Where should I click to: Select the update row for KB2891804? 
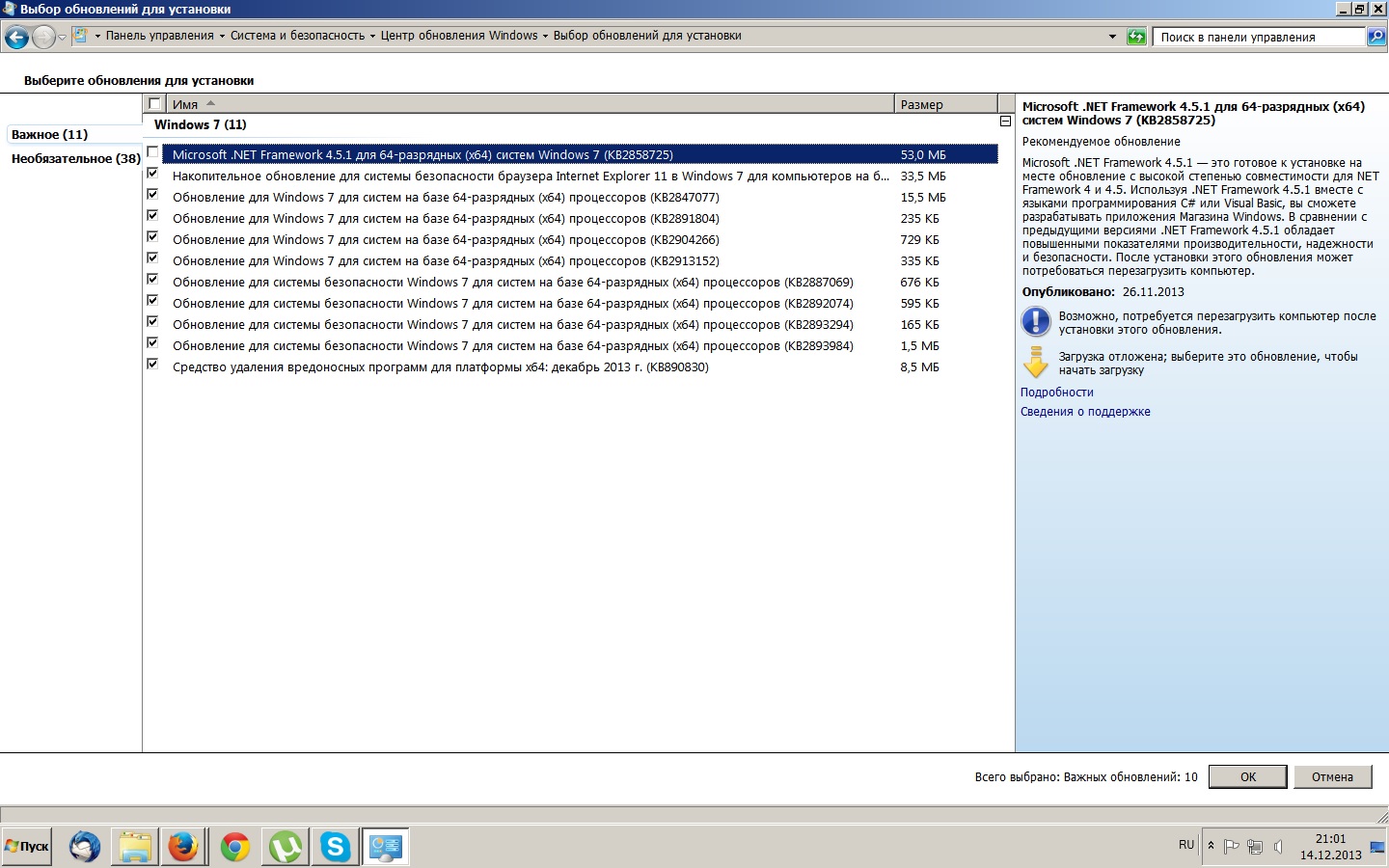pos(580,219)
